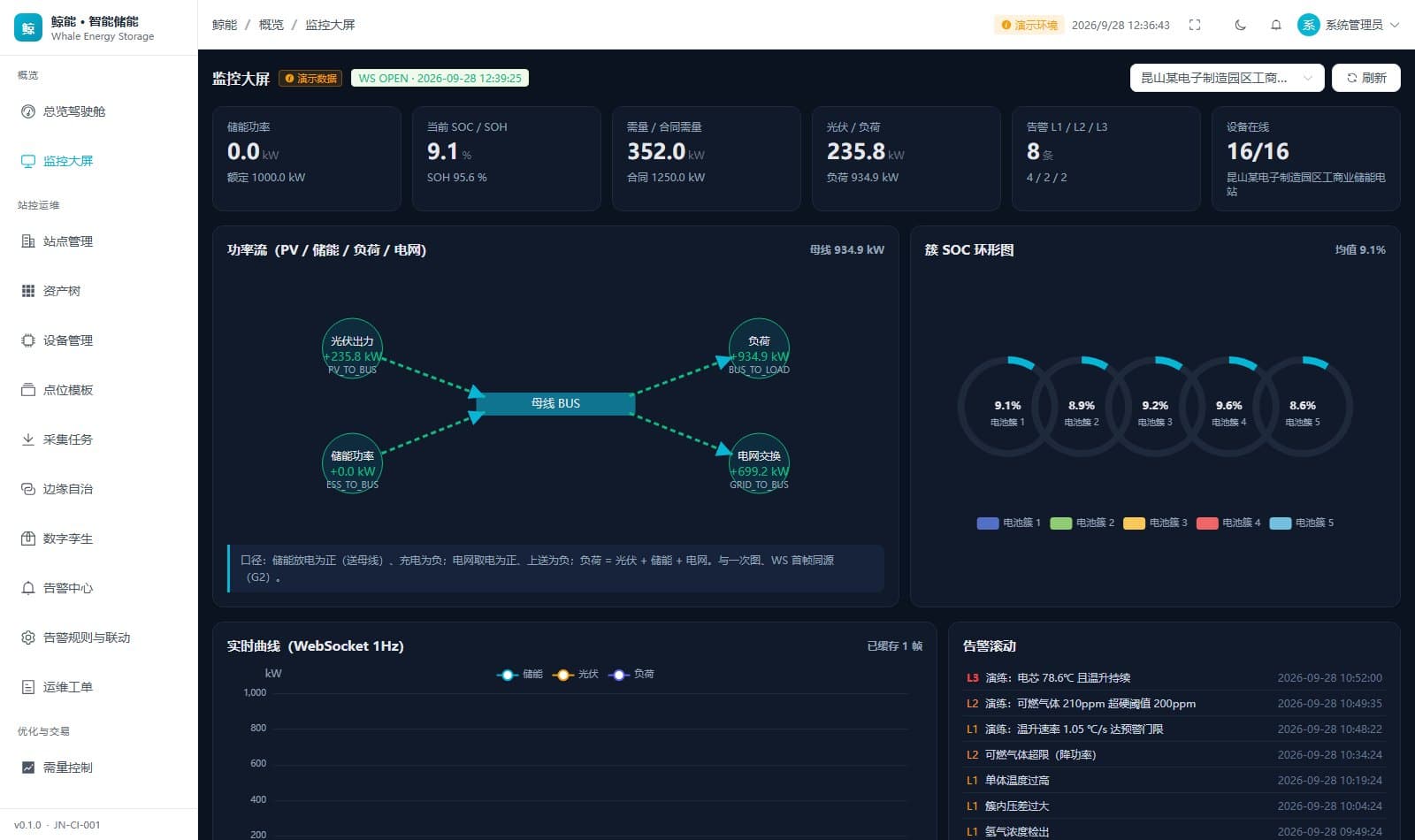
Task: Click the WS OPEN status tag
Action: coord(440,78)
